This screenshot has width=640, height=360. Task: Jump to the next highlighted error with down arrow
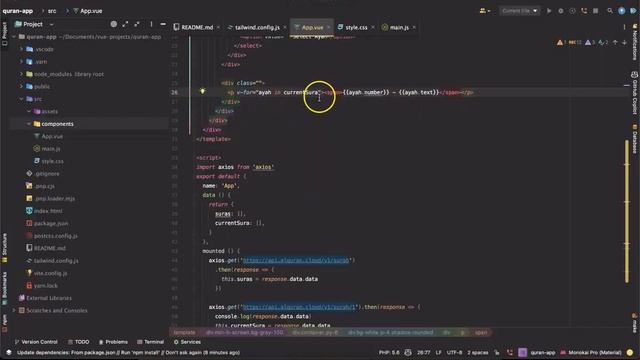point(624,42)
